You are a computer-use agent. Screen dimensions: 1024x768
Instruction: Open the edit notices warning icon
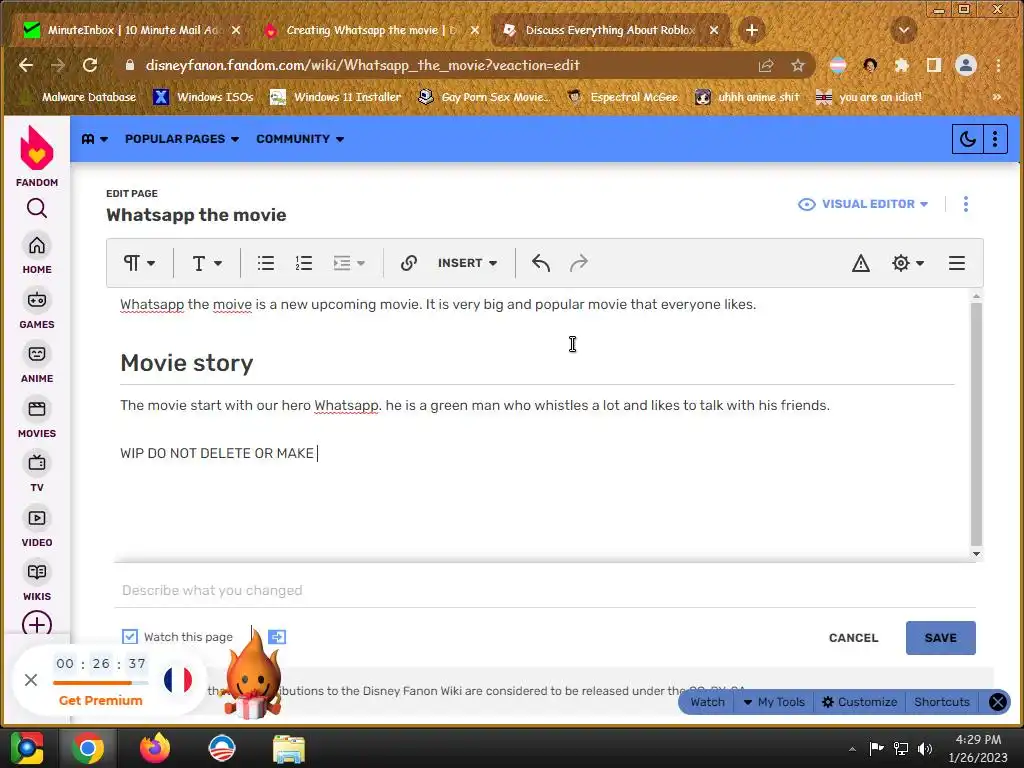(x=861, y=263)
